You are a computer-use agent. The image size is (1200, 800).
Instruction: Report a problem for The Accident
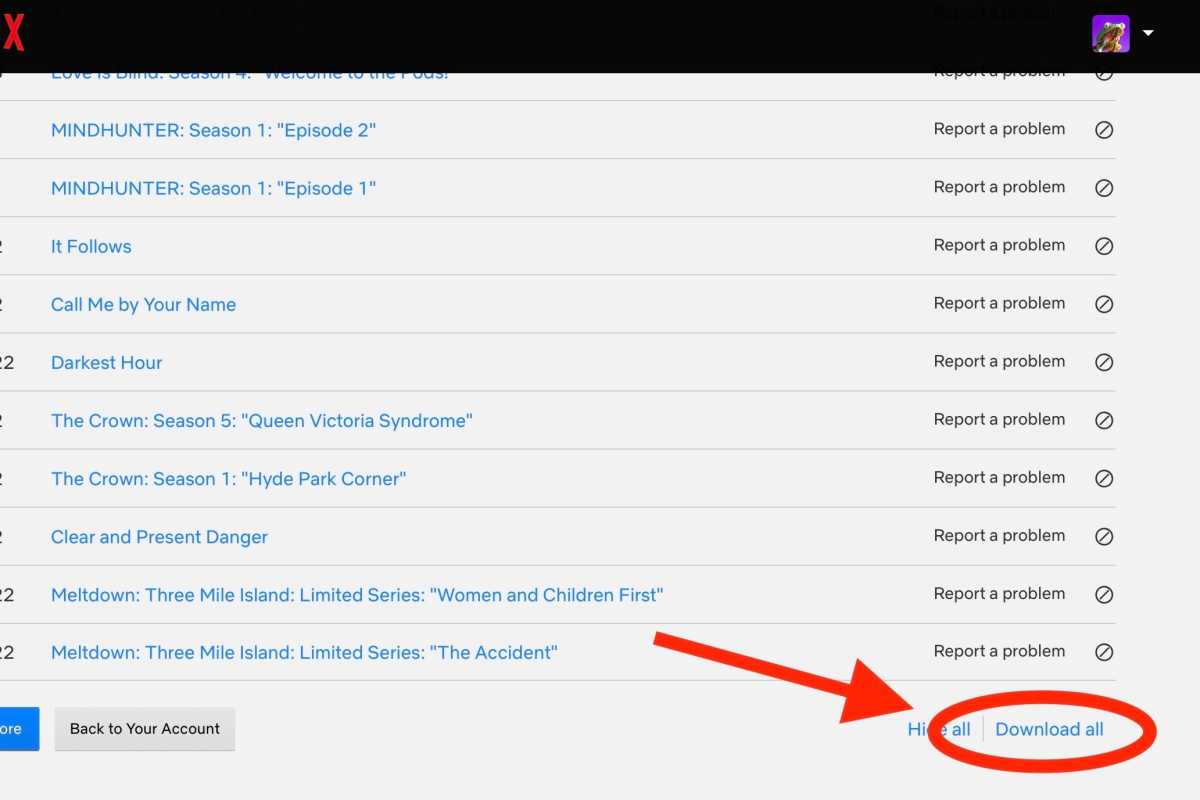click(x=999, y=651)
